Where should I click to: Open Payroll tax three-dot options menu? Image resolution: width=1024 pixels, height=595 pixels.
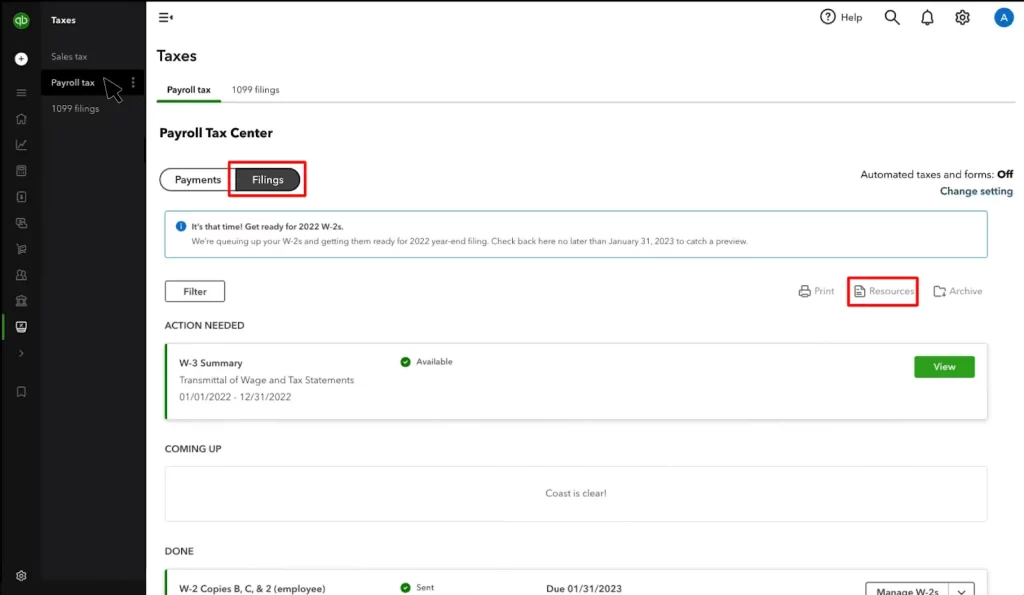(x=133, y=83)
